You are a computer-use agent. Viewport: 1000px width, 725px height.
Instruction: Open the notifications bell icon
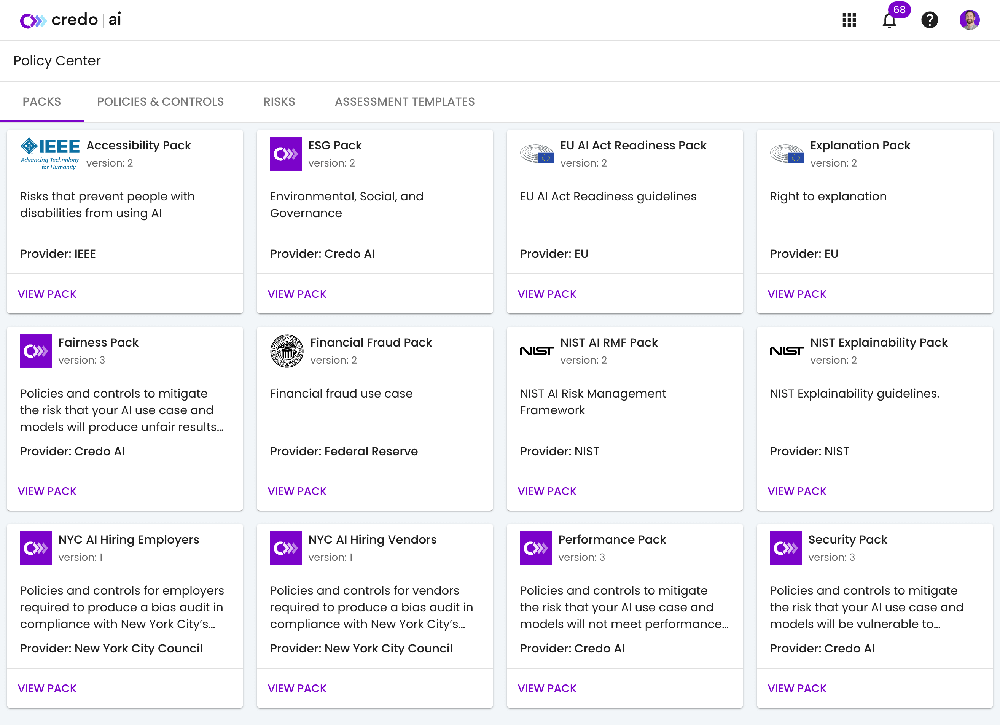[889, 20]
